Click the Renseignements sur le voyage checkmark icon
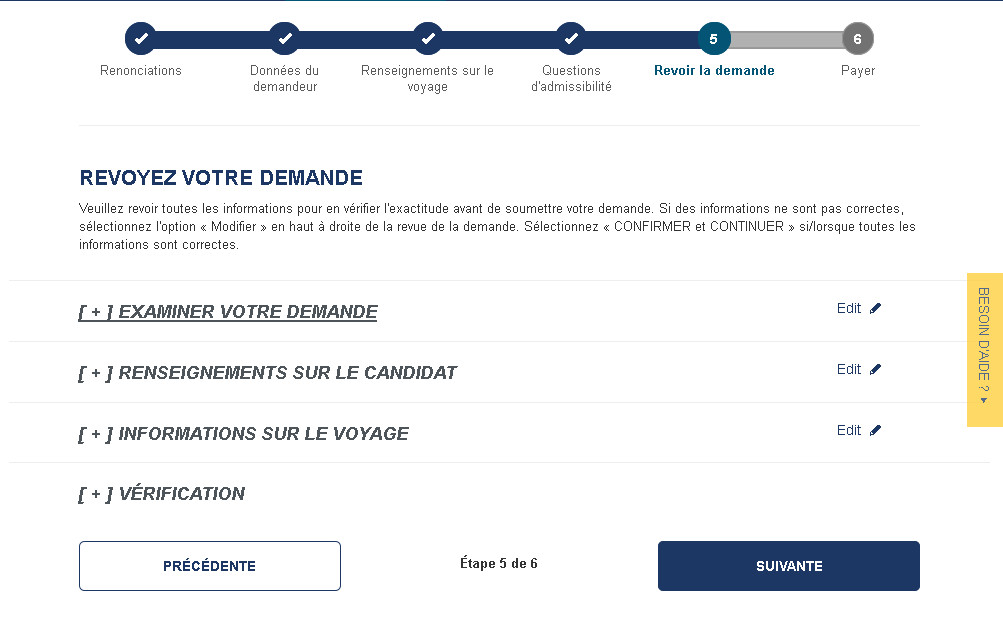The image size is (1003, 617). click(x=427, y=39)
